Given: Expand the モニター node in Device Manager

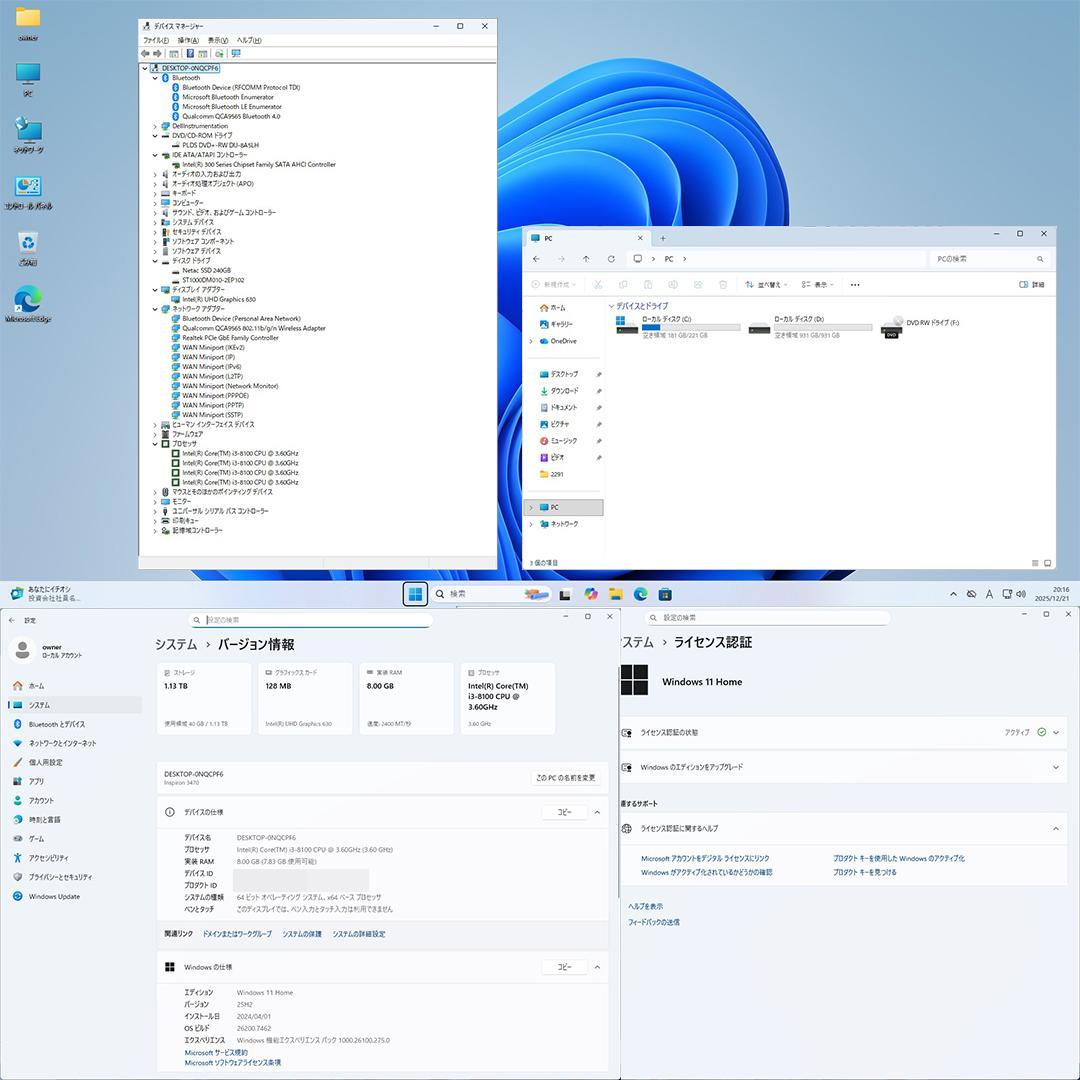Looking at the screenshot, I should click(154, 501).
